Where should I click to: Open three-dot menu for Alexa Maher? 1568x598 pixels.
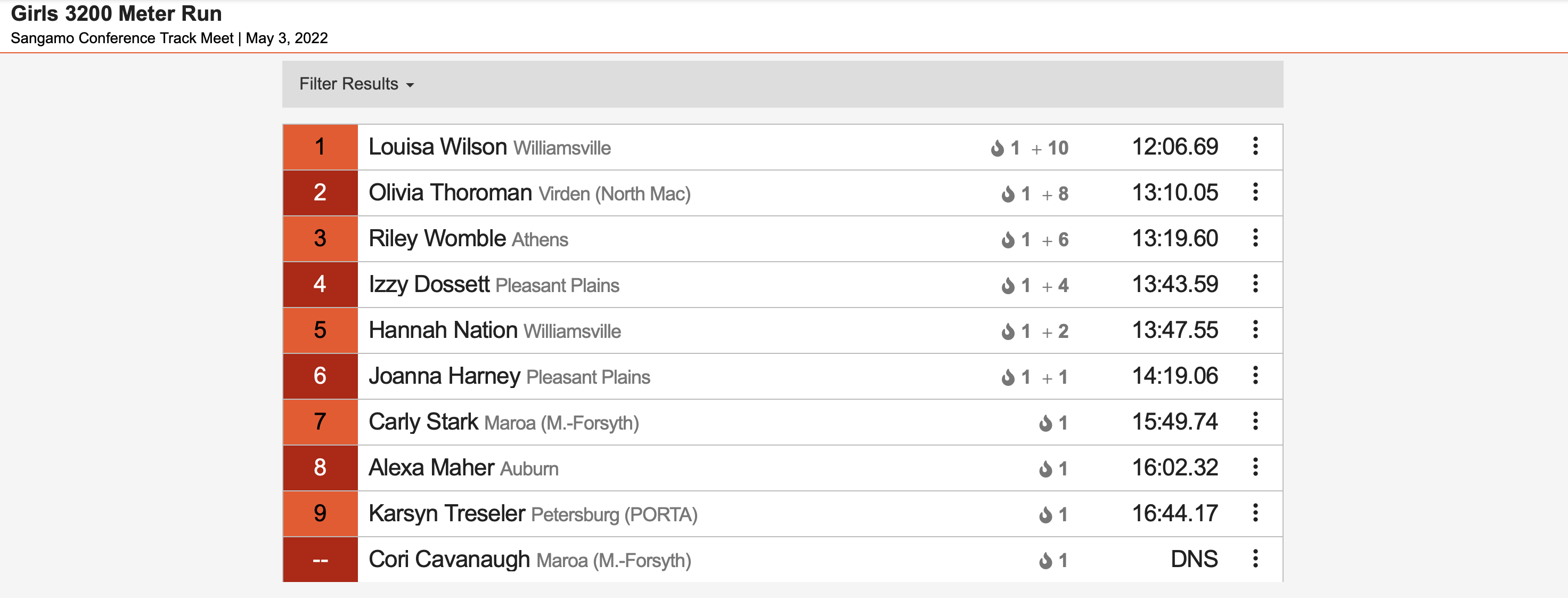pyautogui.click(x=1255, y=467)
